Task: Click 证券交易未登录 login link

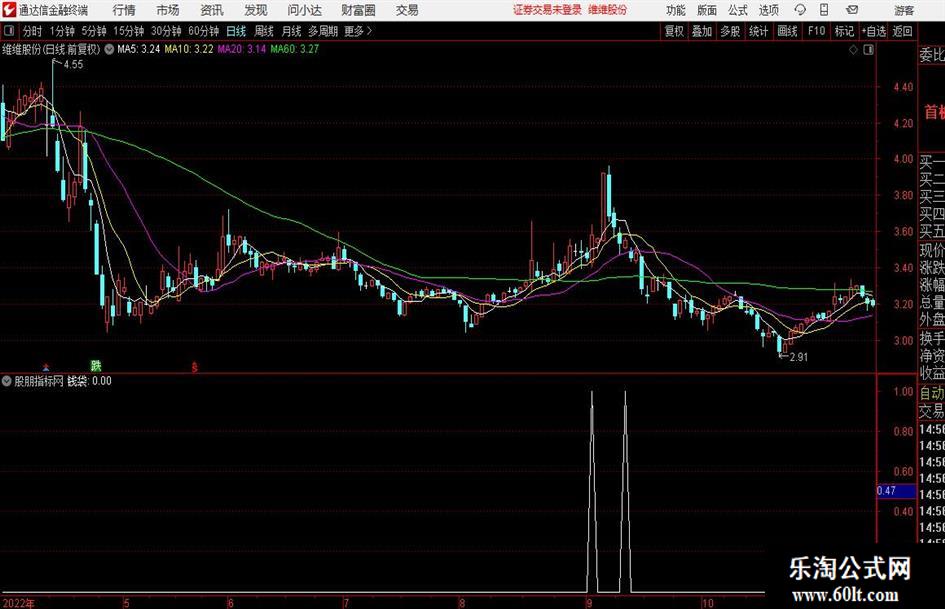Action: pos(547,10)
